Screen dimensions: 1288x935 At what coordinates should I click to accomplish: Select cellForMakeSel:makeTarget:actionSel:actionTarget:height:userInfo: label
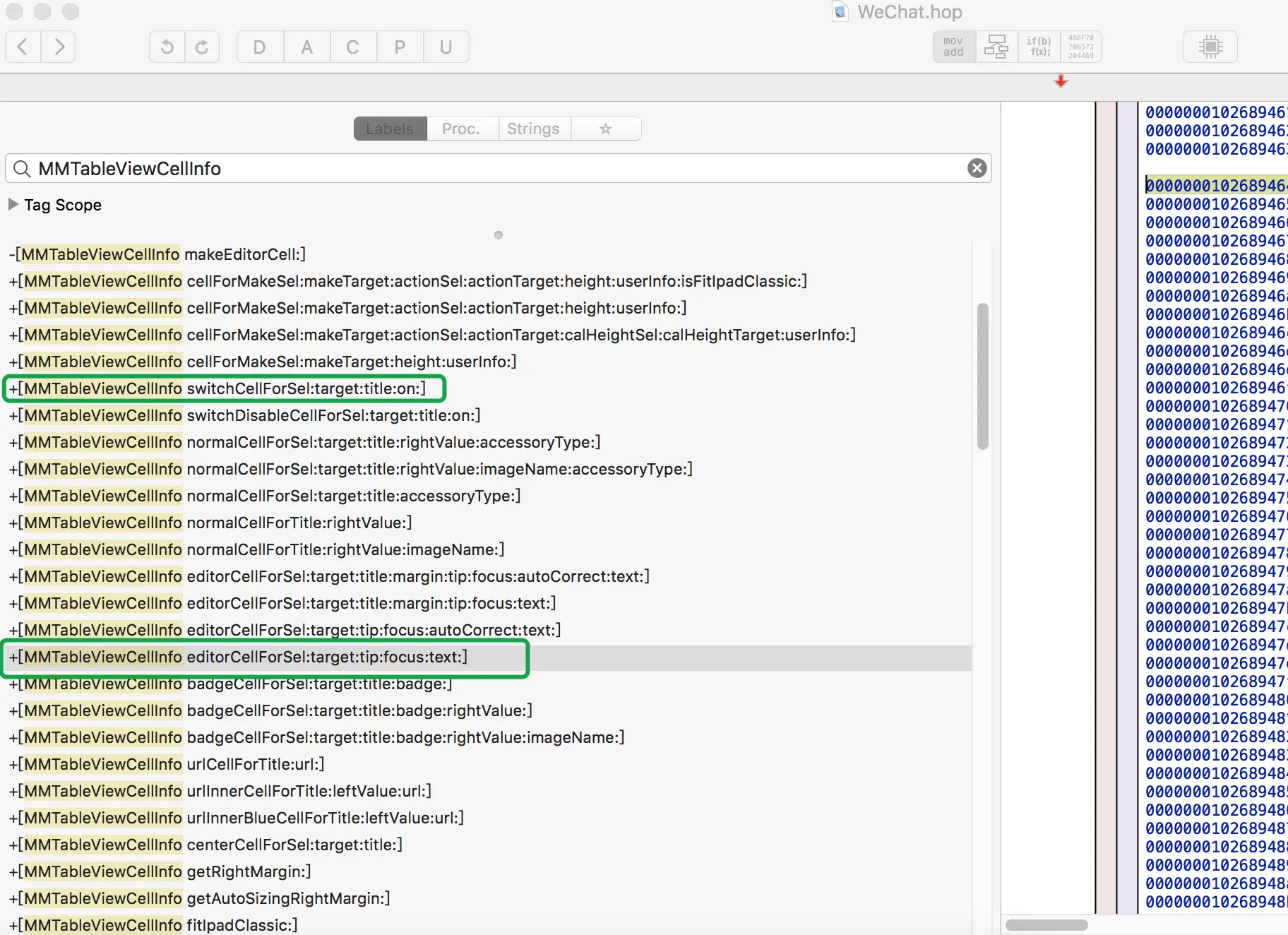pos(347,308)
